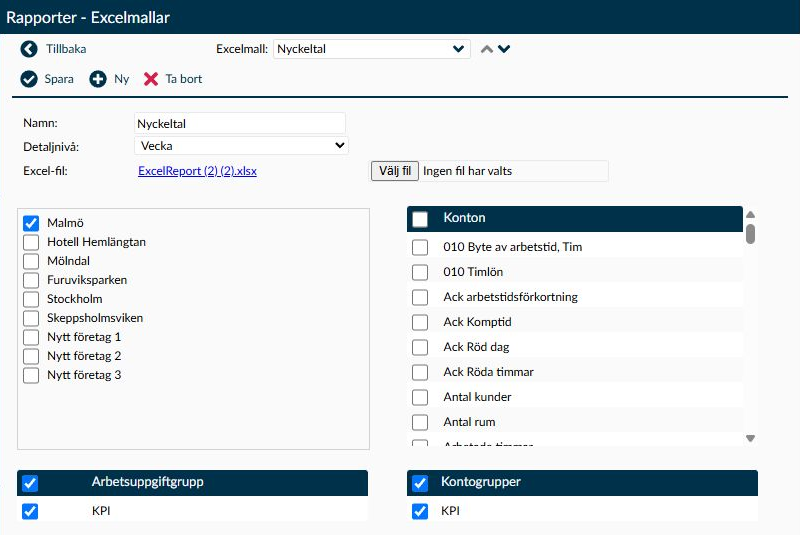Select previous Excelmall with up chevron
This screenshot has height=535, width=800.
(x=487, y=49)
